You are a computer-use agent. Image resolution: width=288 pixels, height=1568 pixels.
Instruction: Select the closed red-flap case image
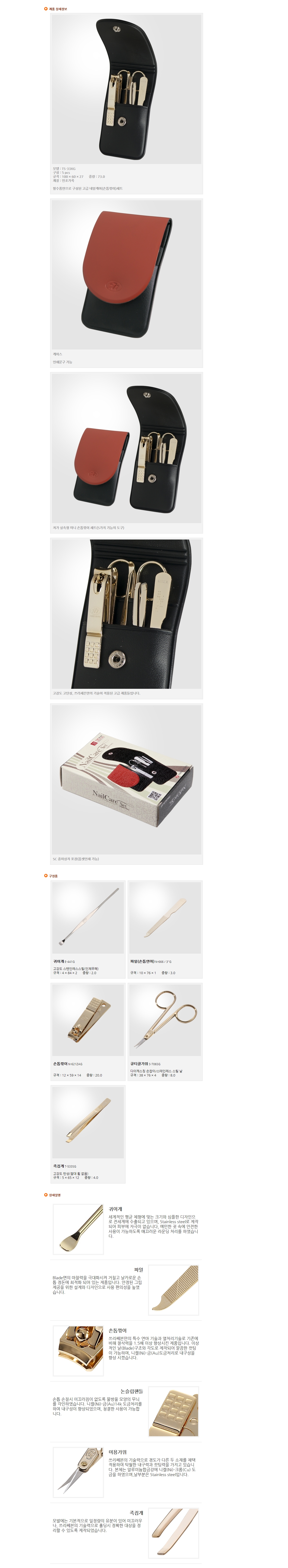coord(127,274)
